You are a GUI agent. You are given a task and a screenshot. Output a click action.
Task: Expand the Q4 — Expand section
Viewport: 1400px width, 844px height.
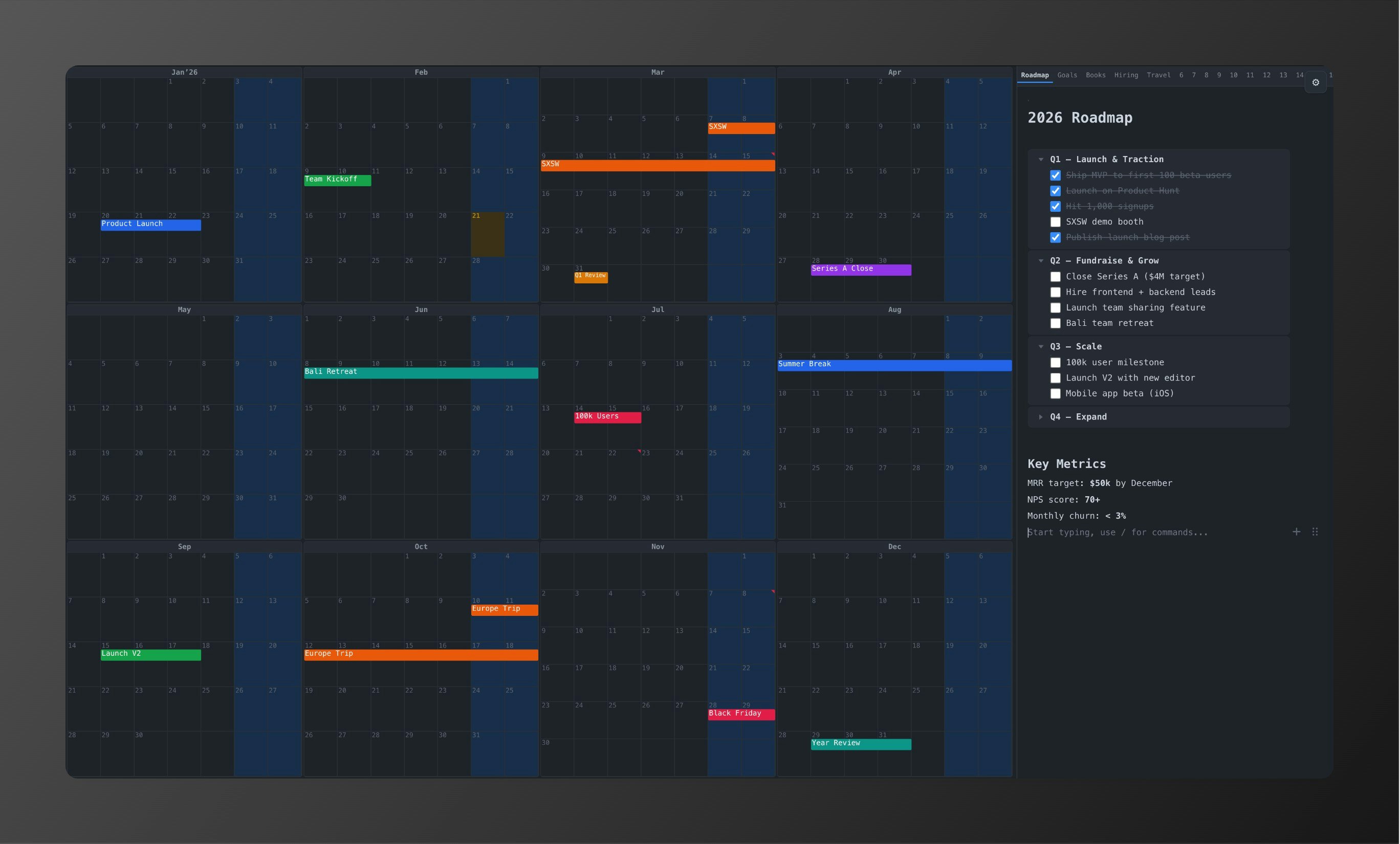point(1041,416)
